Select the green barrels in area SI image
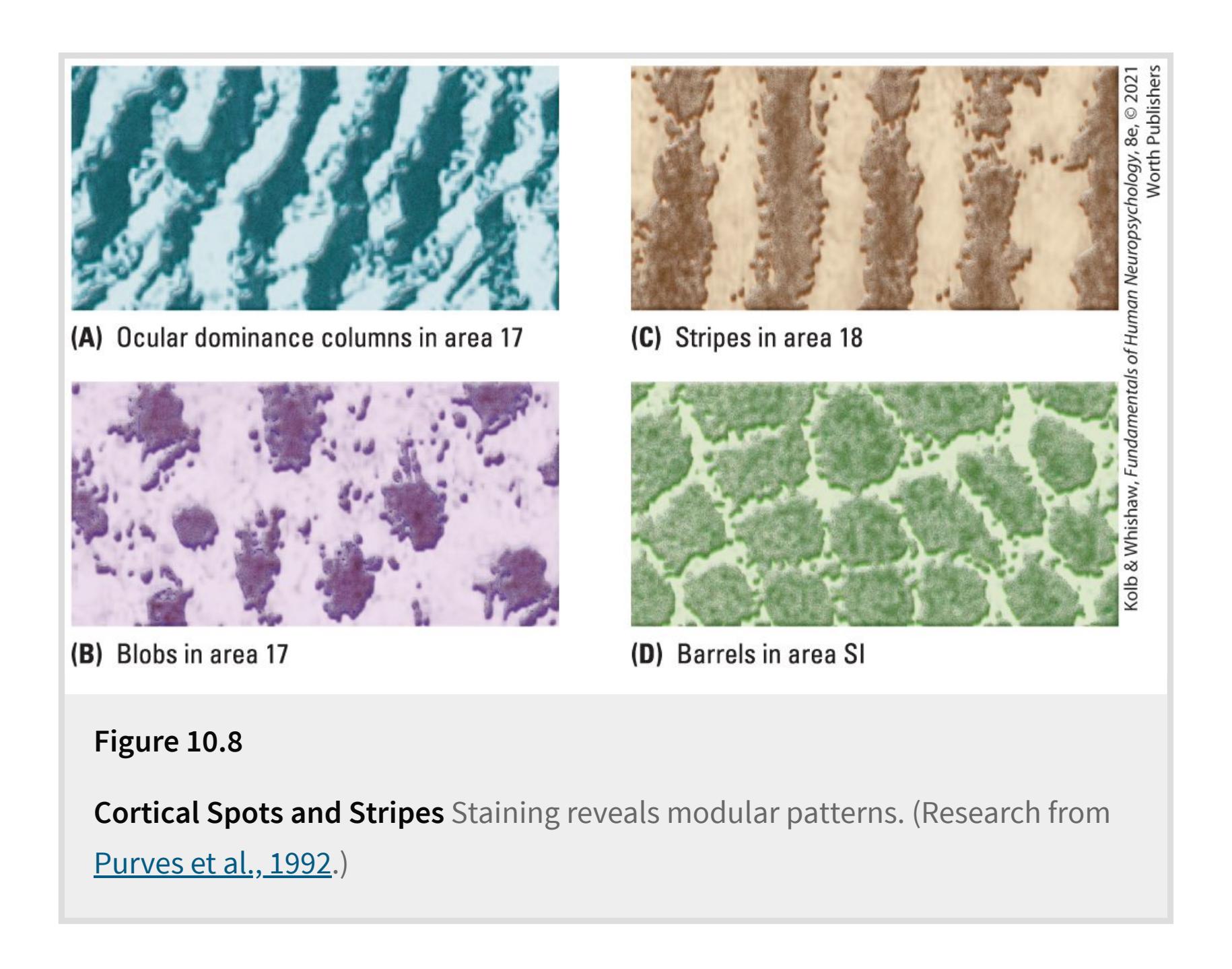This screenshot has height=969, width=1232. tap(874, 504)
